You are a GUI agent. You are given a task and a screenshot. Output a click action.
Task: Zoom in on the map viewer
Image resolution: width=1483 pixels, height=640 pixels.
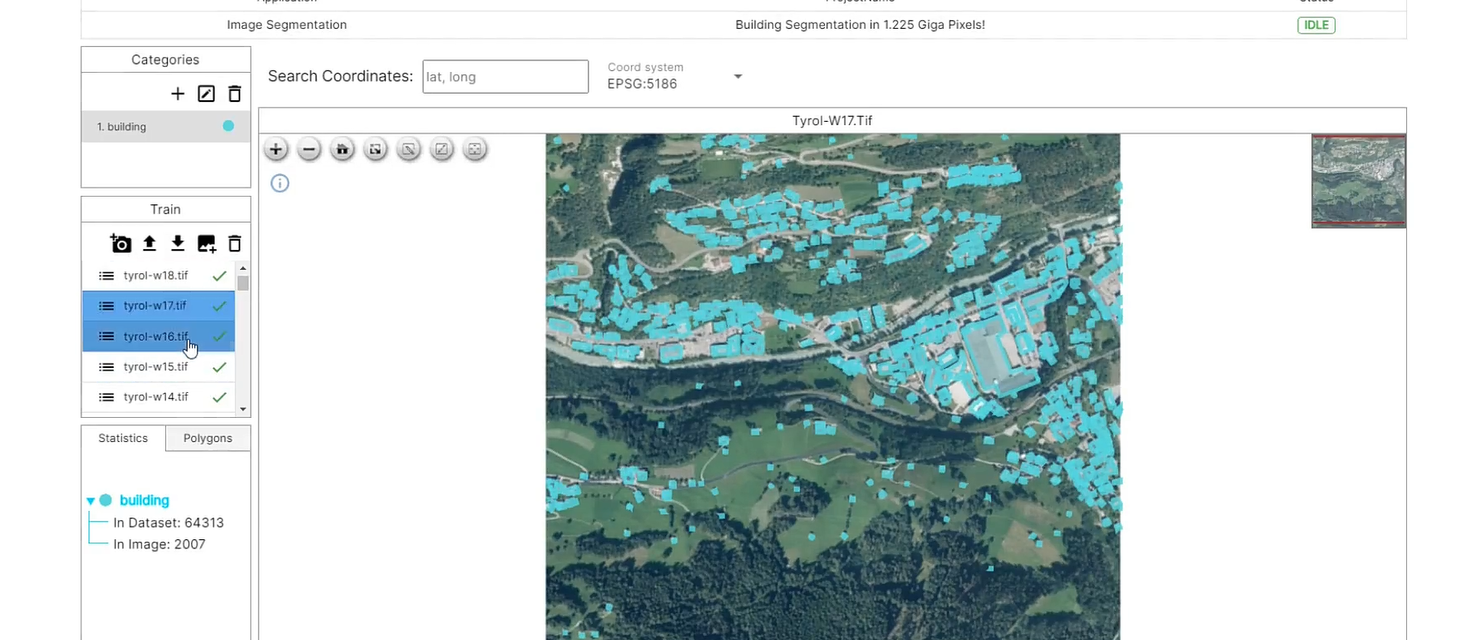click(276, 150)
